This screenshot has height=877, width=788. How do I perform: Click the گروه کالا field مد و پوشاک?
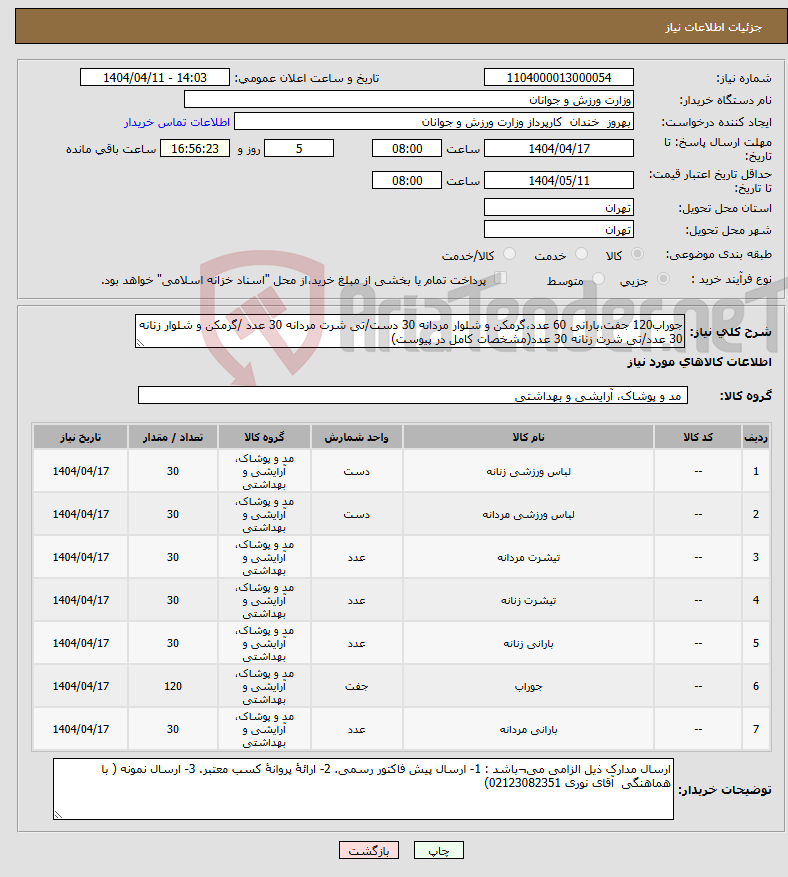pos(413,395)
